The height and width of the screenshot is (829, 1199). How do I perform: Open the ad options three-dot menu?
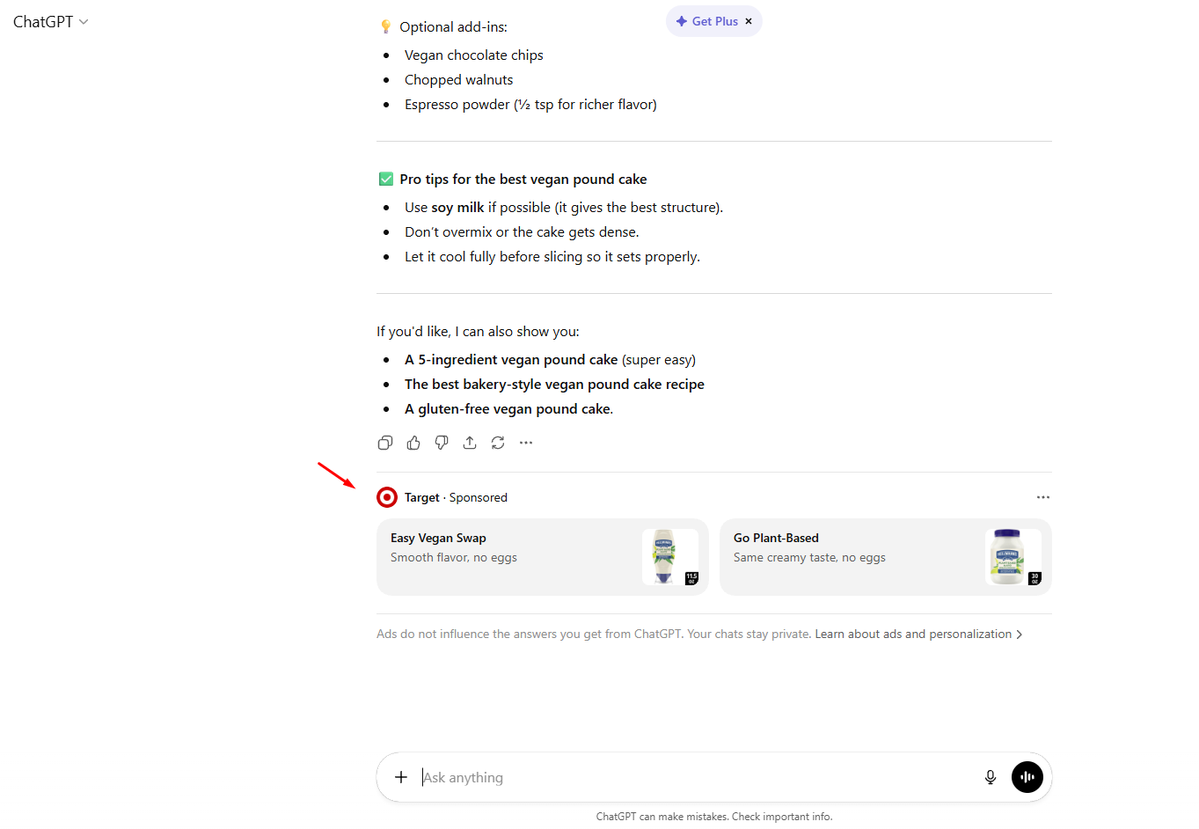pyautogui.click(x=1043, y=497)
